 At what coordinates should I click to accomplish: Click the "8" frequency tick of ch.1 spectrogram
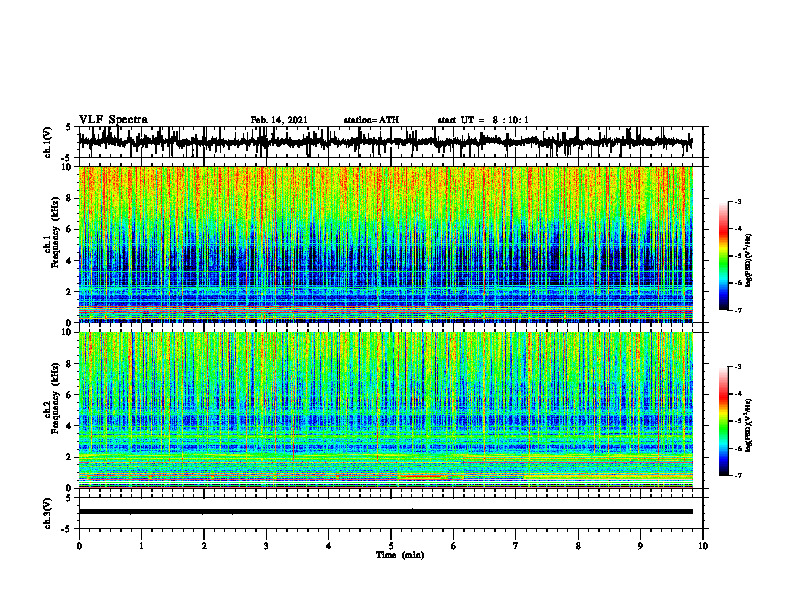tap(70, 198)
